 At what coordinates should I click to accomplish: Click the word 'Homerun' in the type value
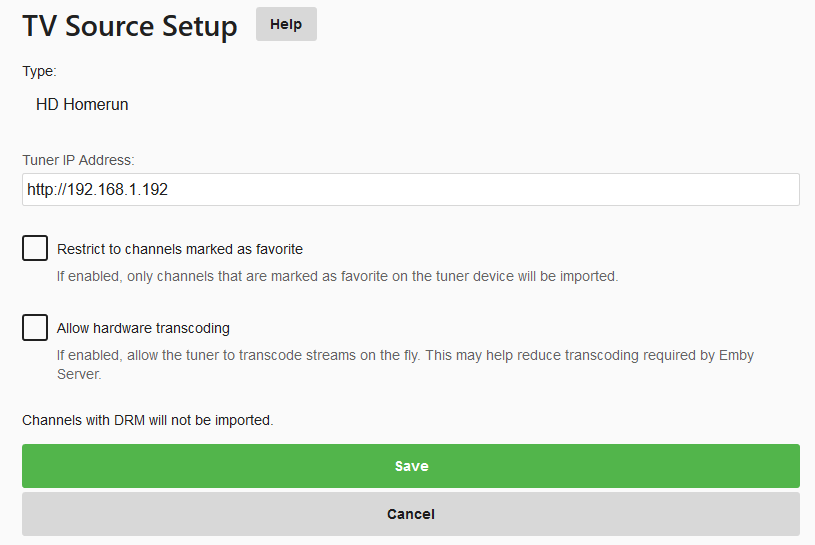pyautogui.click(x=97, y=104)
